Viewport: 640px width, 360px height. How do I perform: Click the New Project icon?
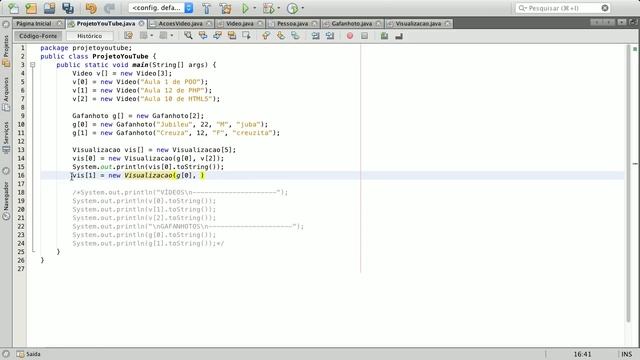point(31,8)
